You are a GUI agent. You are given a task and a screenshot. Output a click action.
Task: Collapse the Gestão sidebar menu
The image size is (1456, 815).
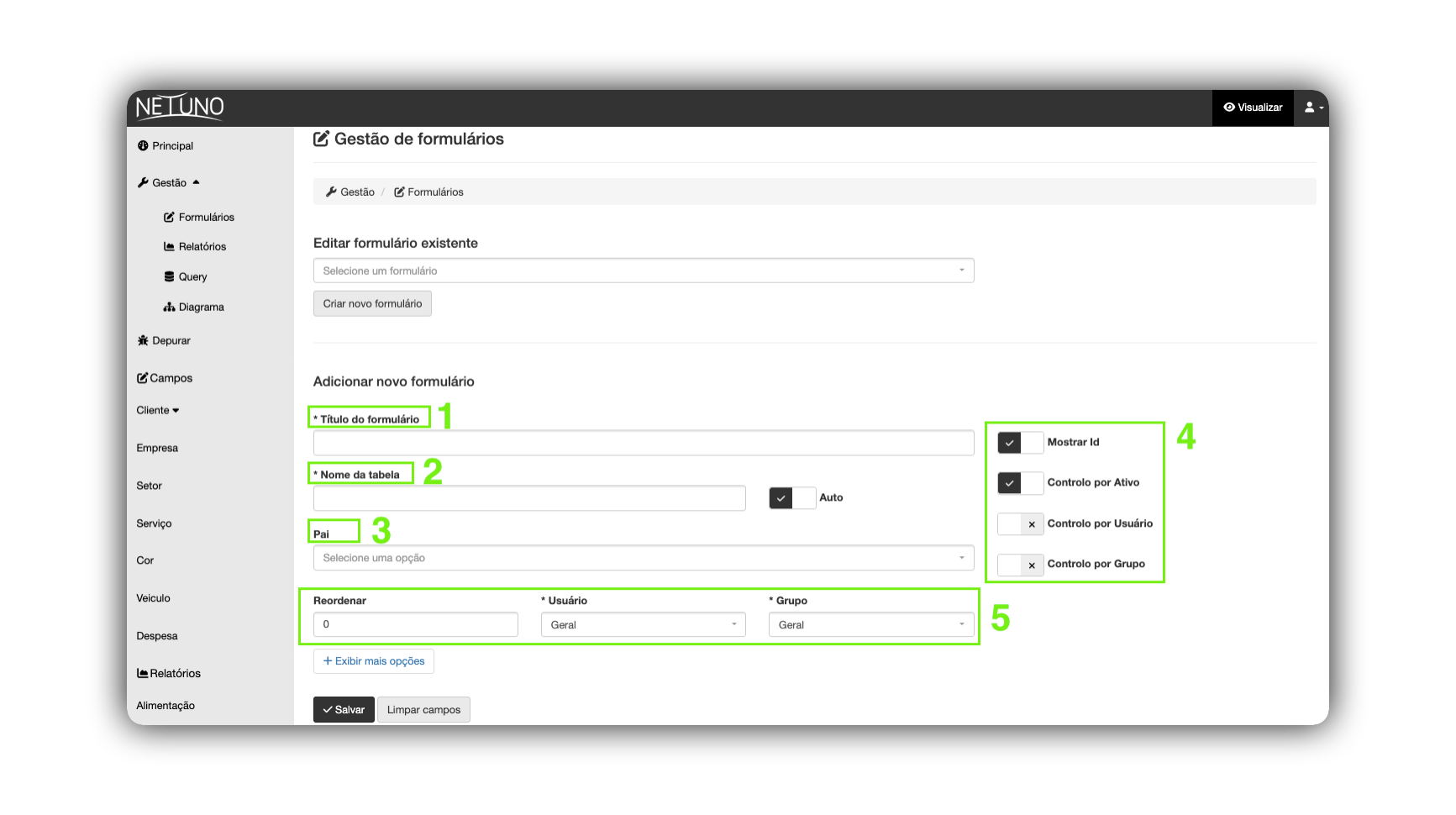[169, 183]
